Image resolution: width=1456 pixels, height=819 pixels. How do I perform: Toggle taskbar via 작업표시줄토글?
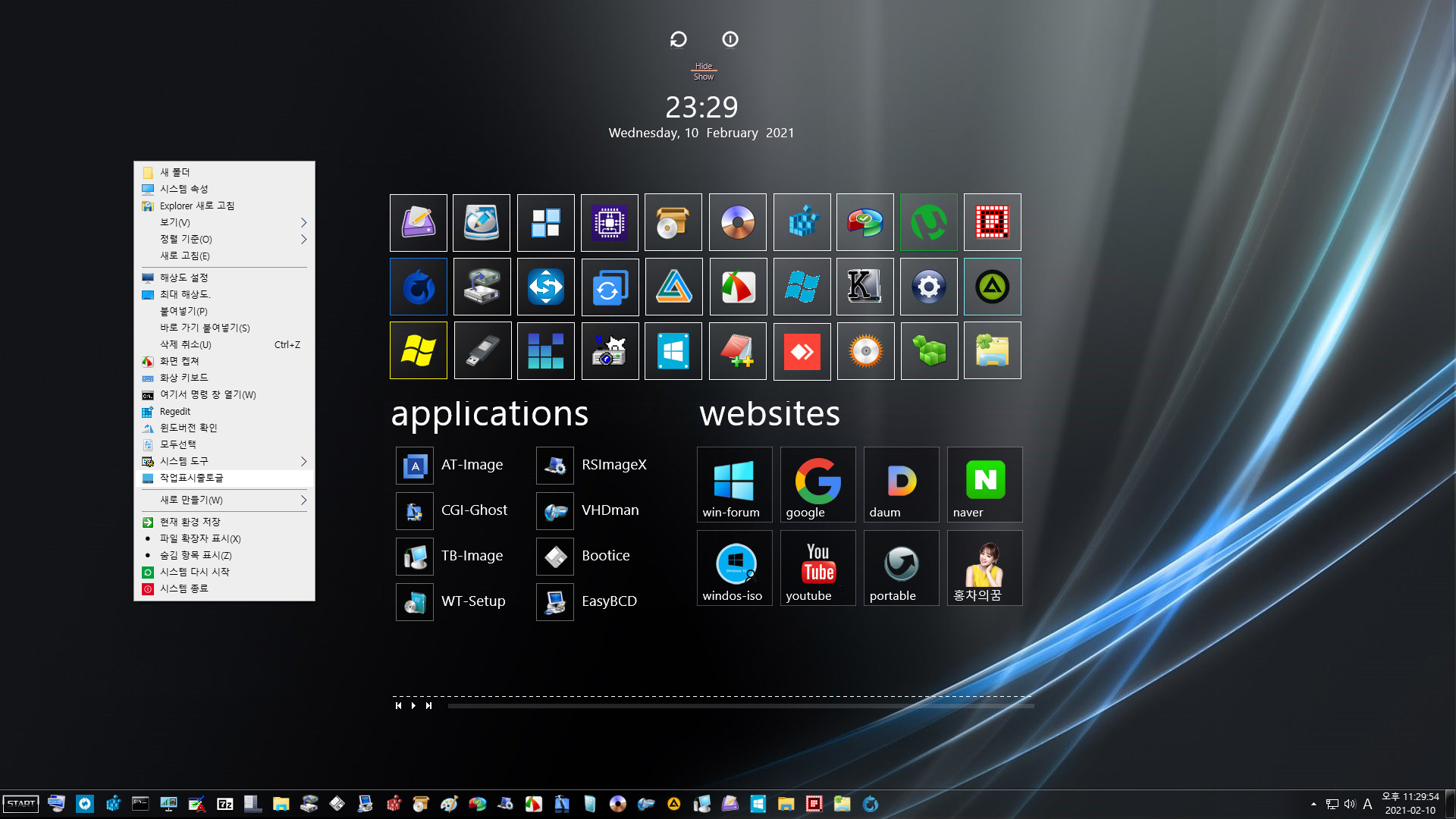tap(224, 478)
